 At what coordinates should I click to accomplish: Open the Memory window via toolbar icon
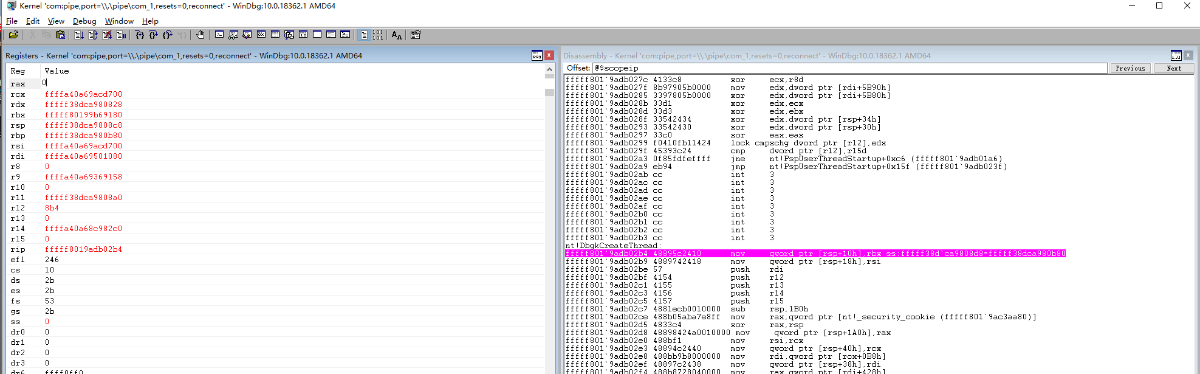tap(275, 34)
